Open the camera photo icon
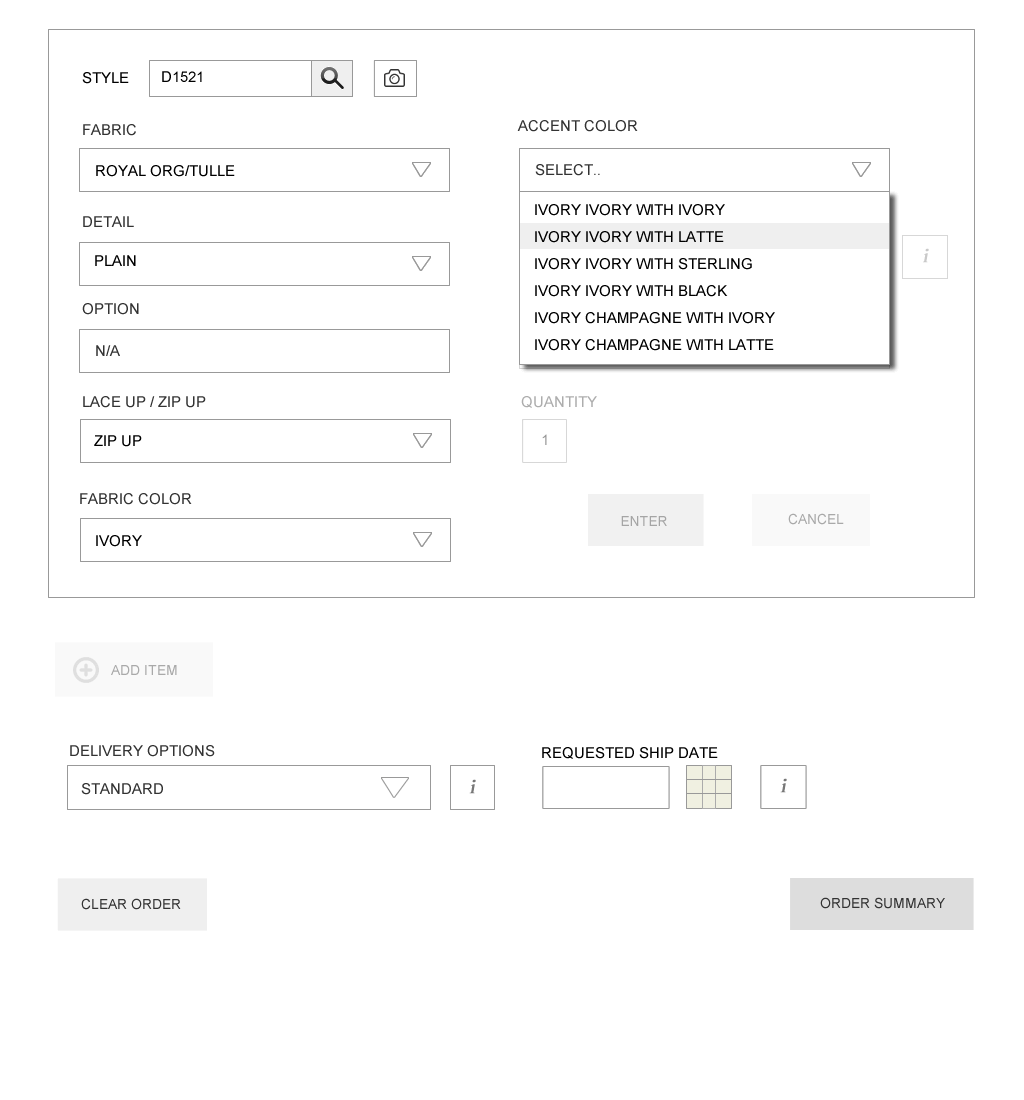This screenshot has width=1024, height=1100. click(395, 78)
